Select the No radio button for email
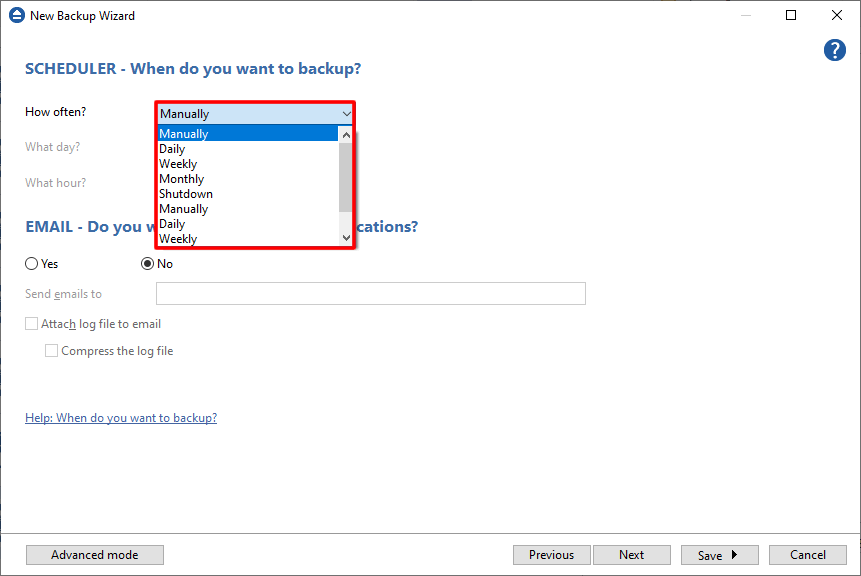Viewport: 861px width, 576px height. point(148,264)
